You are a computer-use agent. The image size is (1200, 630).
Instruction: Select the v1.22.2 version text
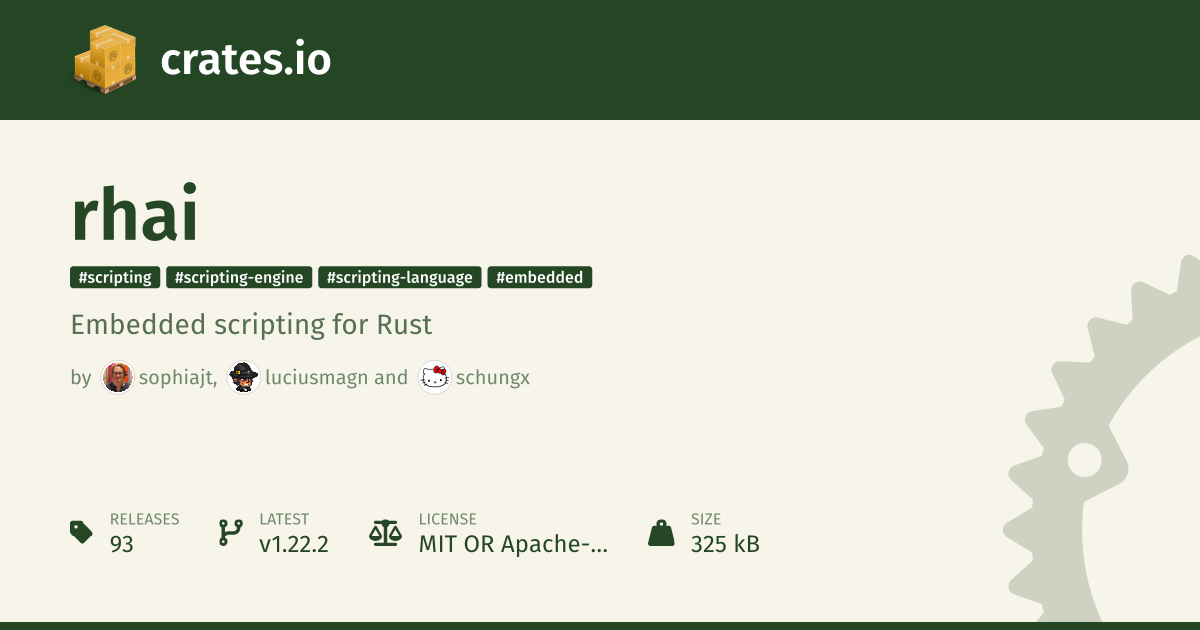click(294, 544)
